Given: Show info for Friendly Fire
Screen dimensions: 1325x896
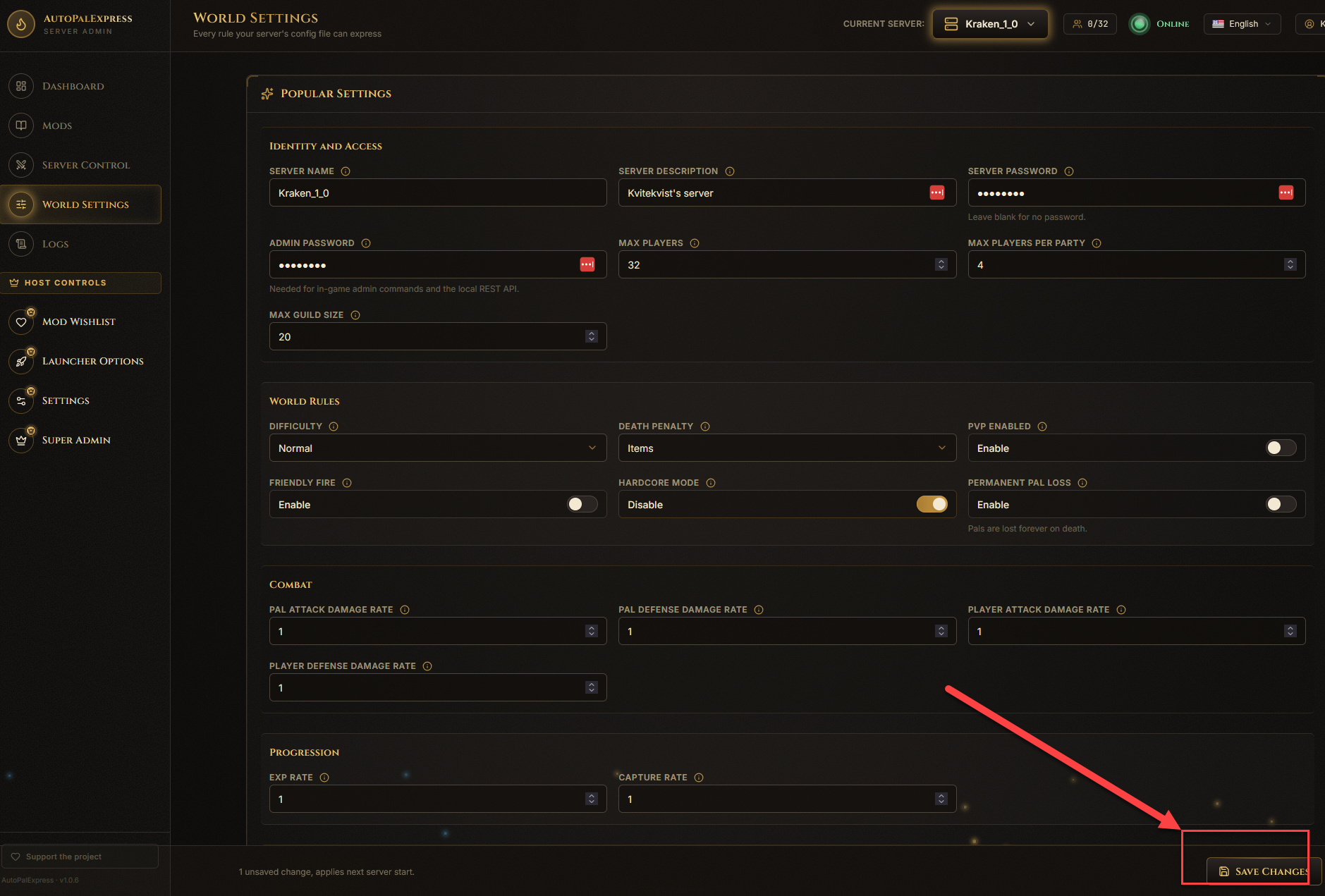Looking at the screenshot, I should point(347,483).
